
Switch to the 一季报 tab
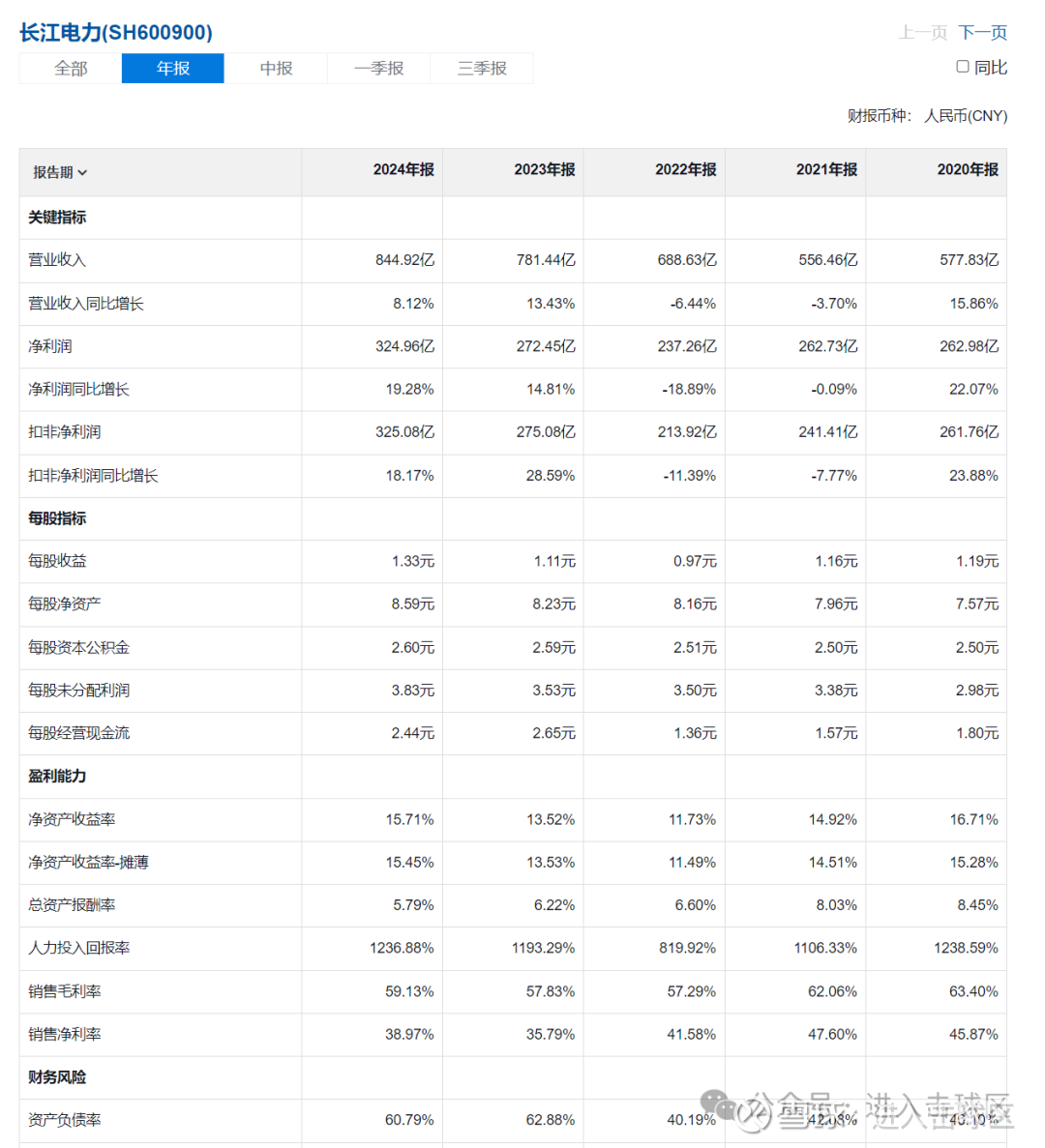coord(378,68)
